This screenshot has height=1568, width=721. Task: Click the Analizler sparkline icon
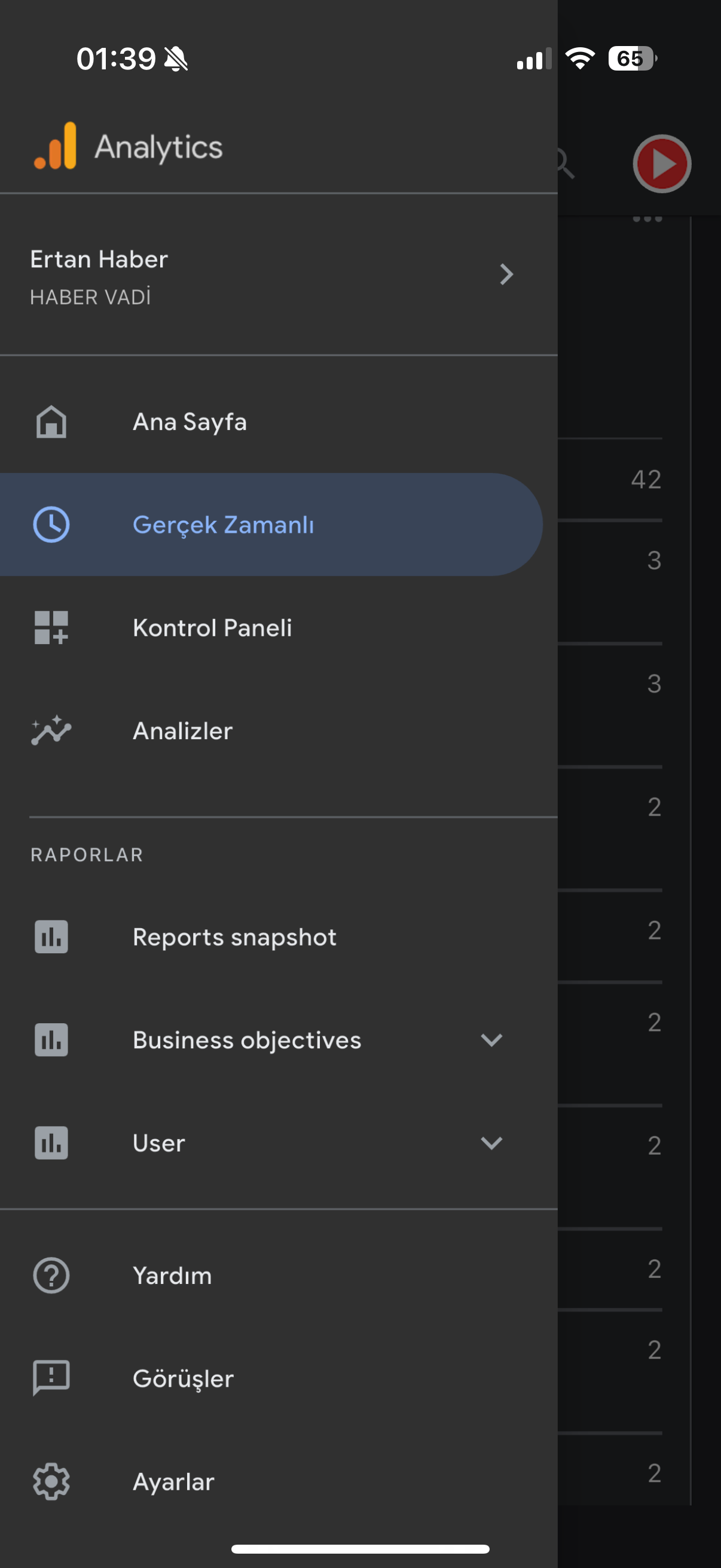click(51, 730)
